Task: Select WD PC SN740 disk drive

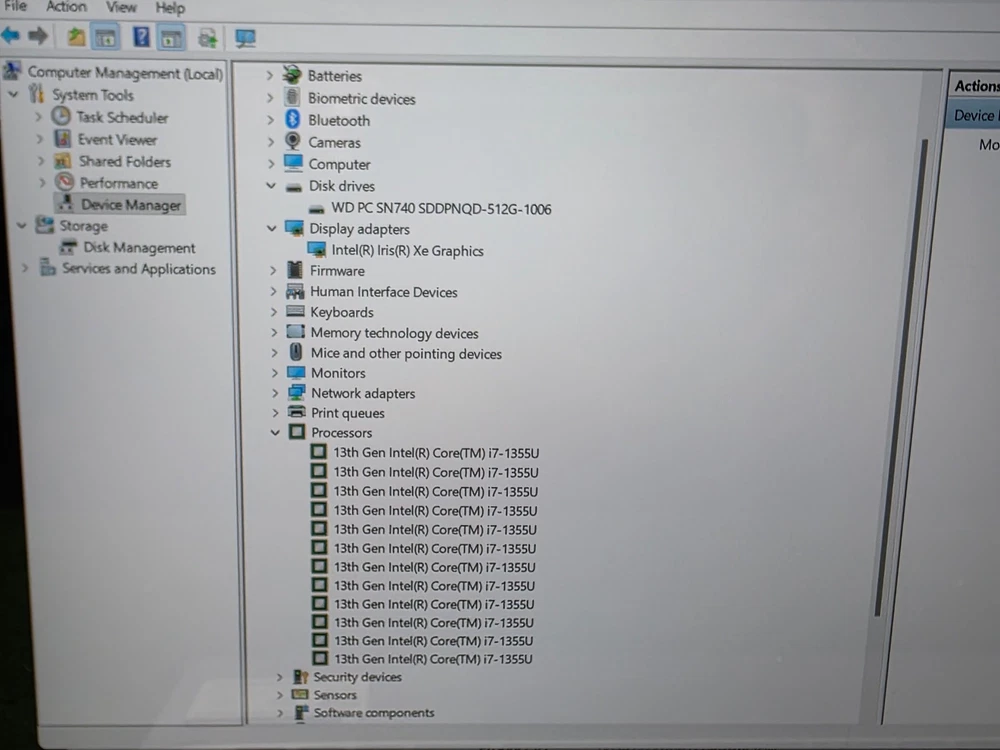Action: (441, 209)
